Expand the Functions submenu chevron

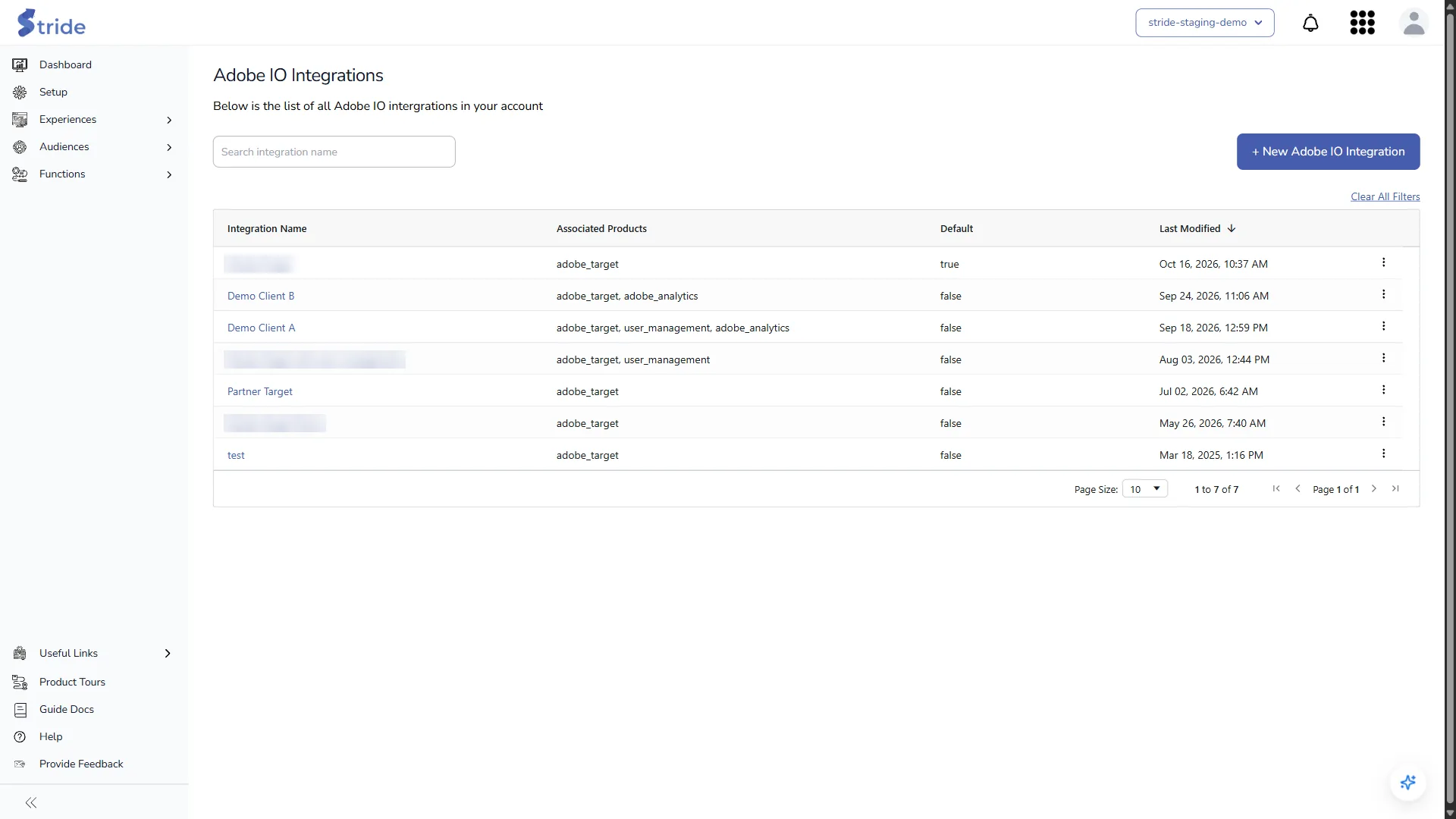[x=169, y=174]
